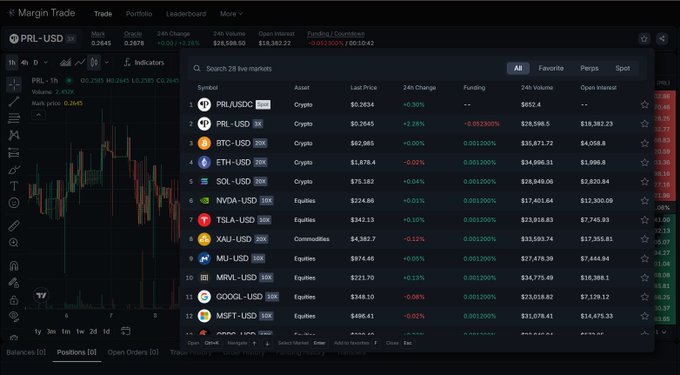Open the PRL-USD market selector
This screenshot has height=375, width=680.
pos(42,39)
